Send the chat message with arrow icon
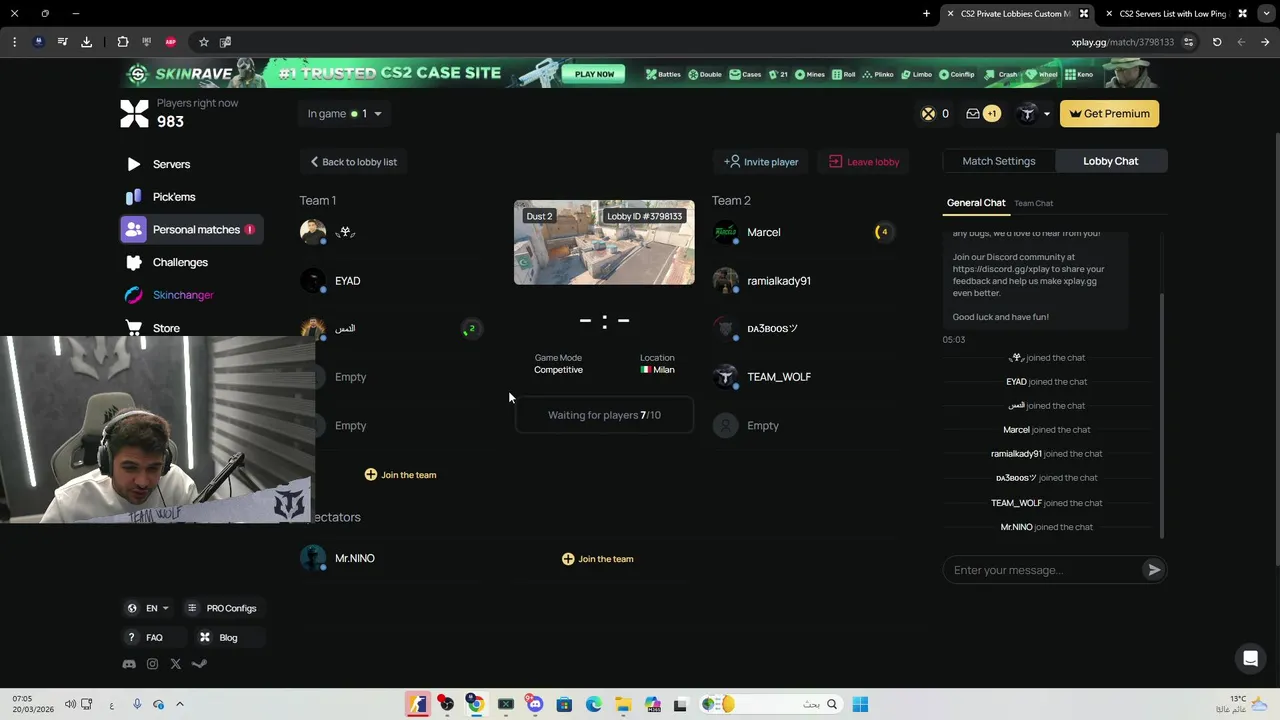 pos(1153,570)
